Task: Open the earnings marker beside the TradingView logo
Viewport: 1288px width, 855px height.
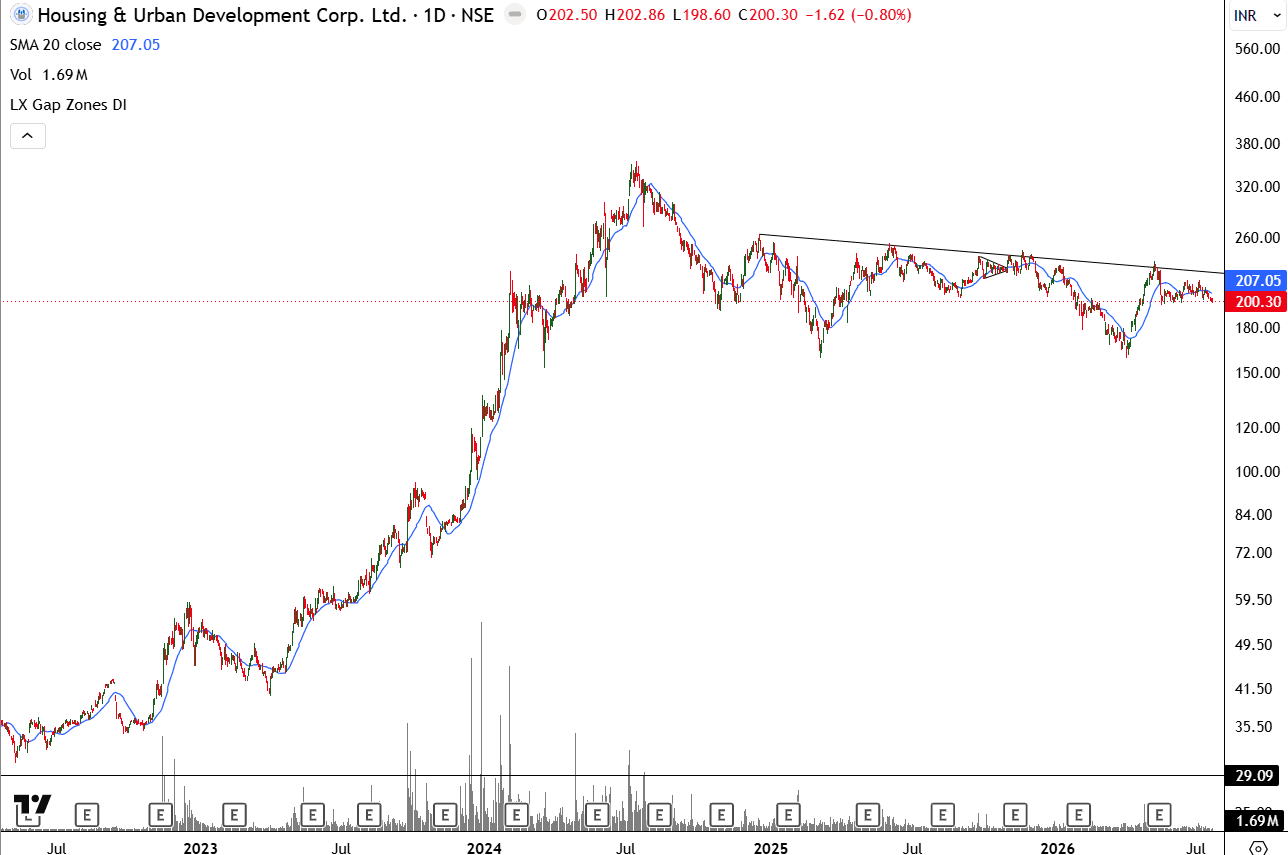Action: (87, 814)
